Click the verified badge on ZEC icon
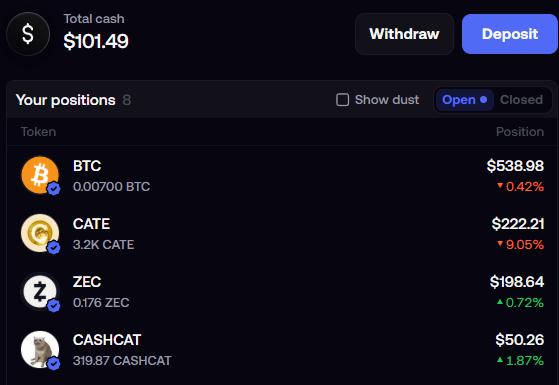Image resolution: width=559 pixels, height=385 pixels. tap(54, 305)
